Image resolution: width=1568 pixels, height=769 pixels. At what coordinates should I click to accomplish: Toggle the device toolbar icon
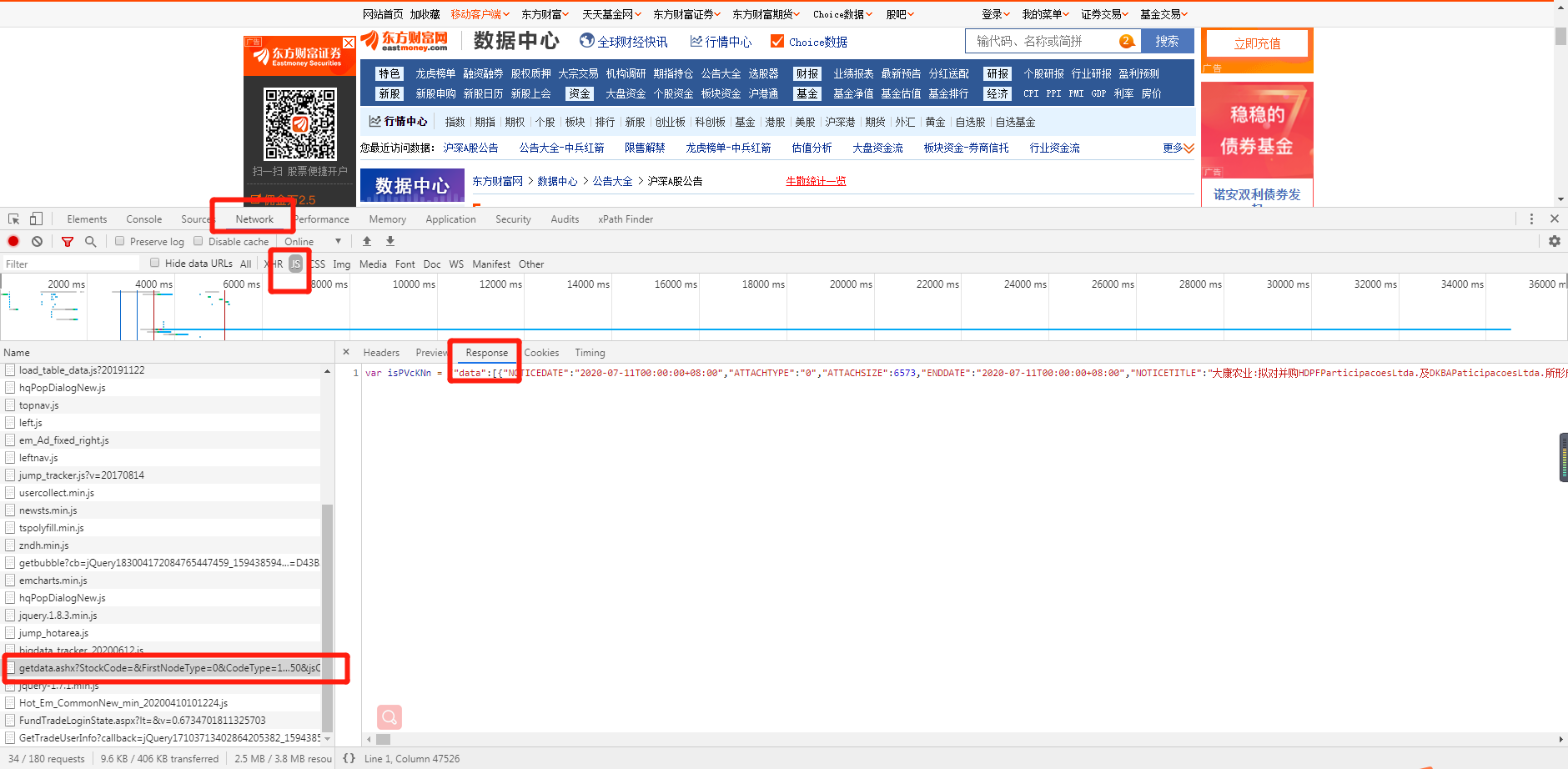coord(36,219)
